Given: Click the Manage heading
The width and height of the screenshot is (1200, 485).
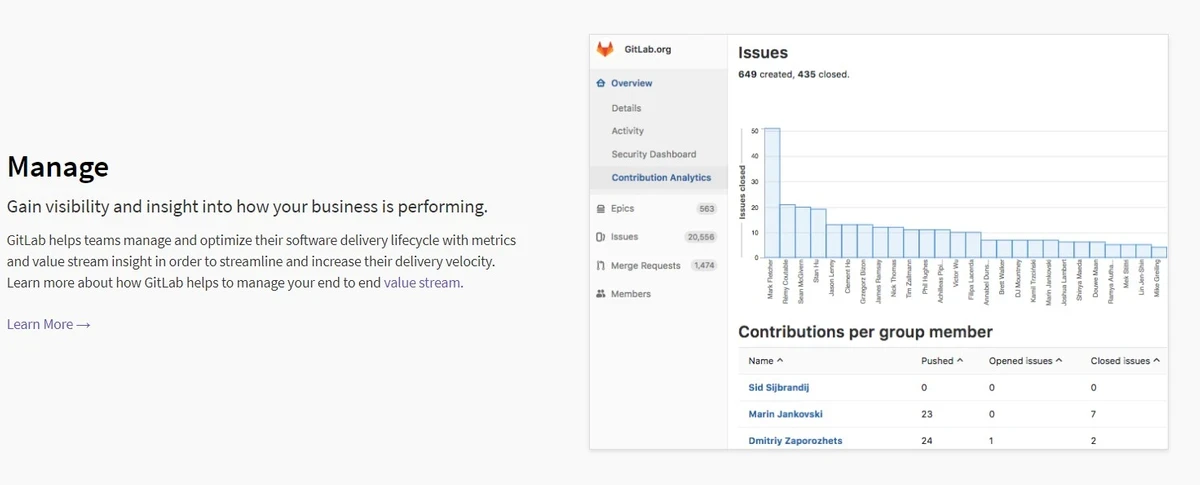Looking at the screenshot, I should click(58, 167).
